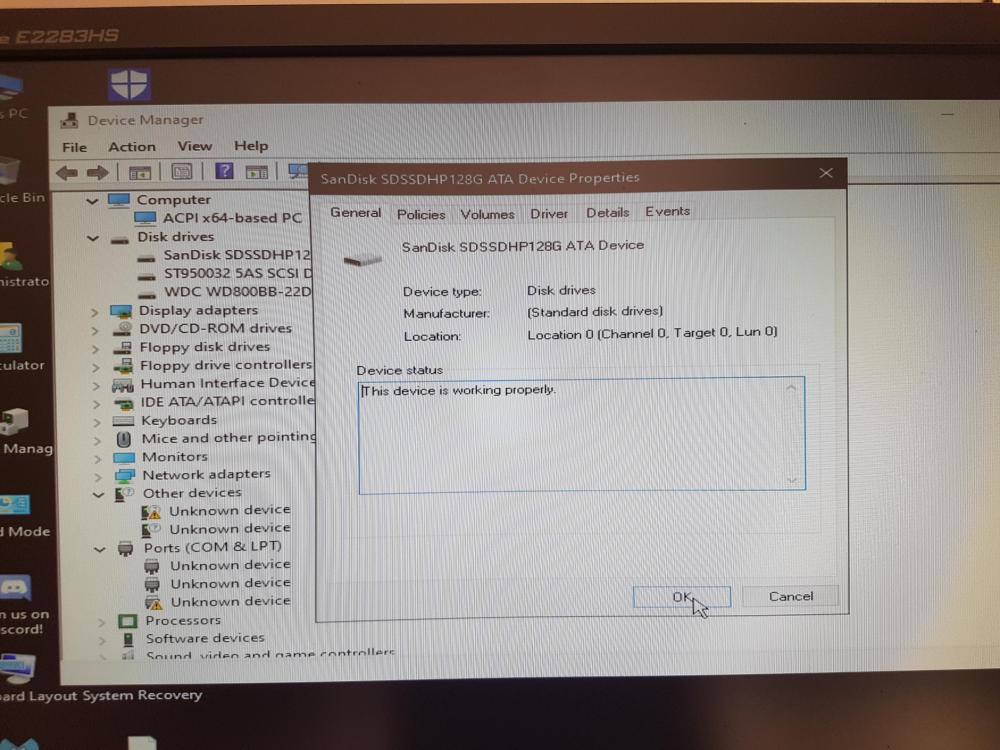Click the Monitors icon

click(124, 458)
